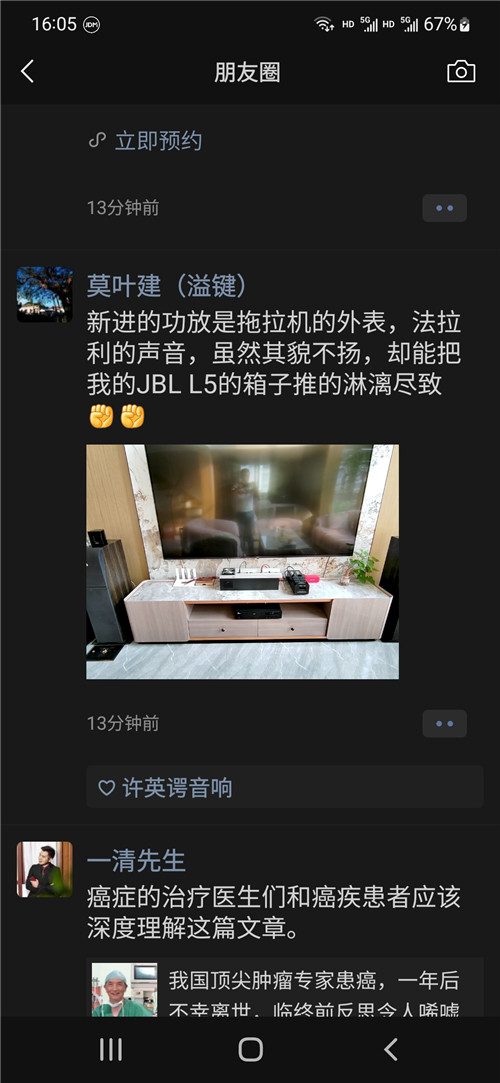Screen dimensions: 500x1083
Task: Expand like/comment options under TV photo
Action: pos(445,724)
